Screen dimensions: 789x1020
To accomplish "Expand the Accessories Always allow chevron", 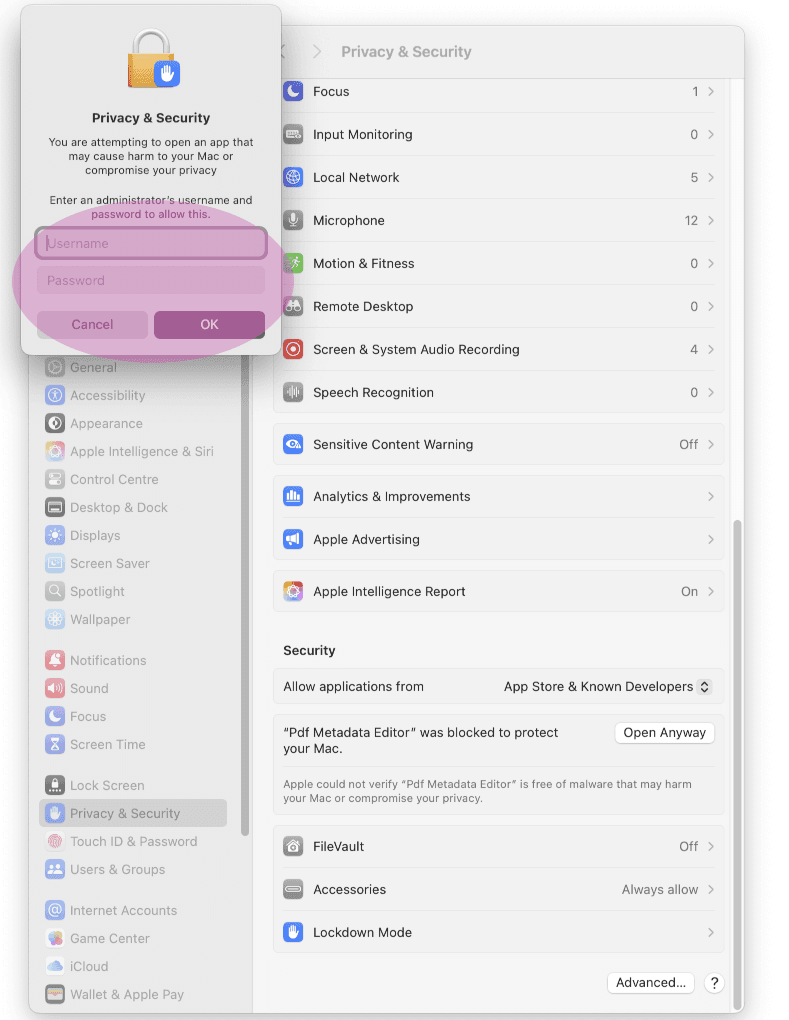I will tap(710, 890).
